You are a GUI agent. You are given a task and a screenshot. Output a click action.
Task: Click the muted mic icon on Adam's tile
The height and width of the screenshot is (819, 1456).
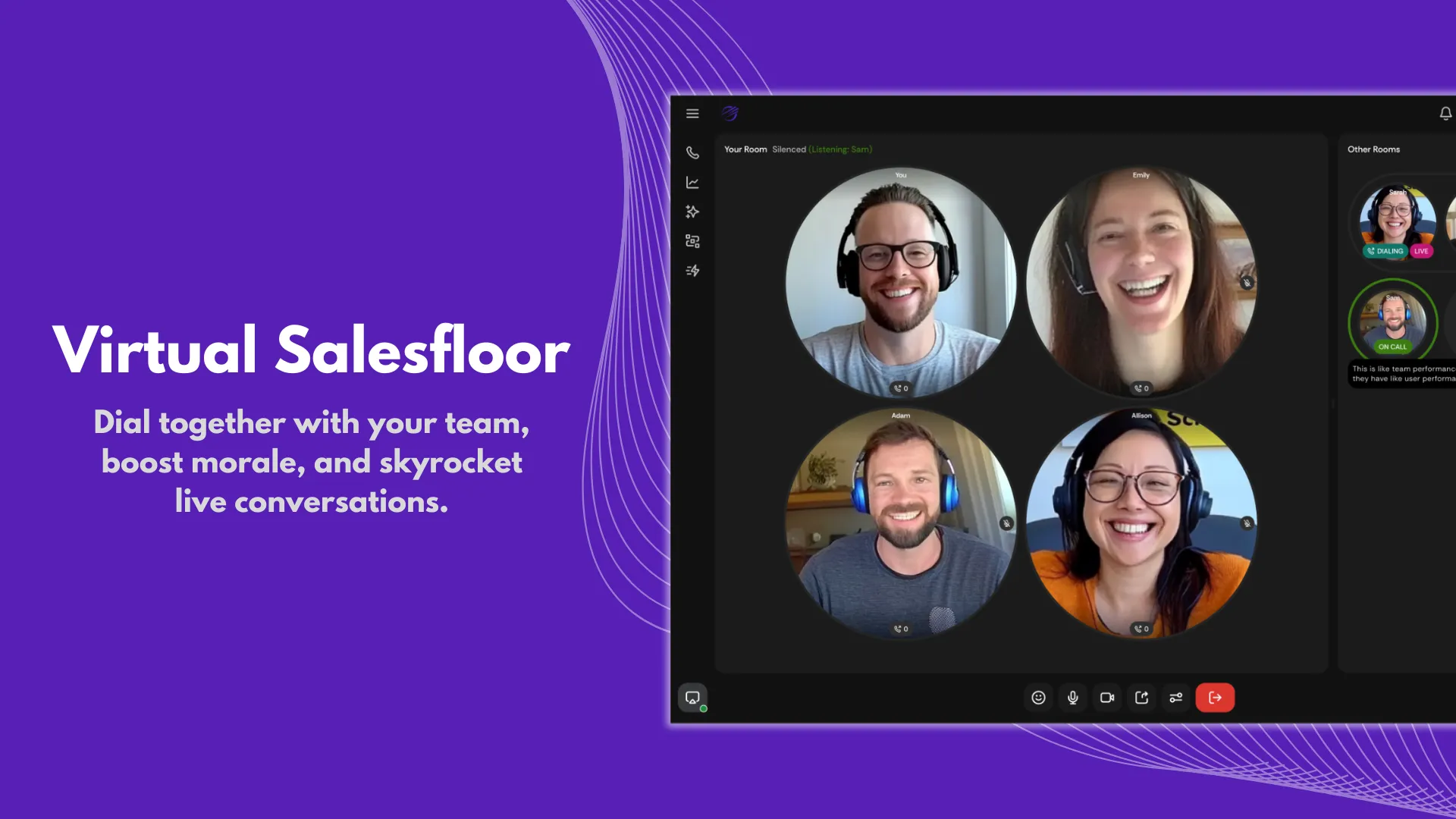tap(1006, 523)
